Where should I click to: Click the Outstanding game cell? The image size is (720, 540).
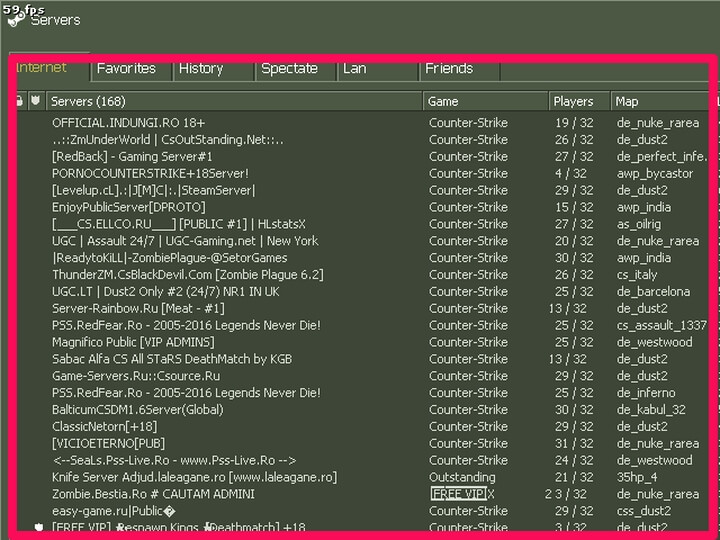(462, 478)
